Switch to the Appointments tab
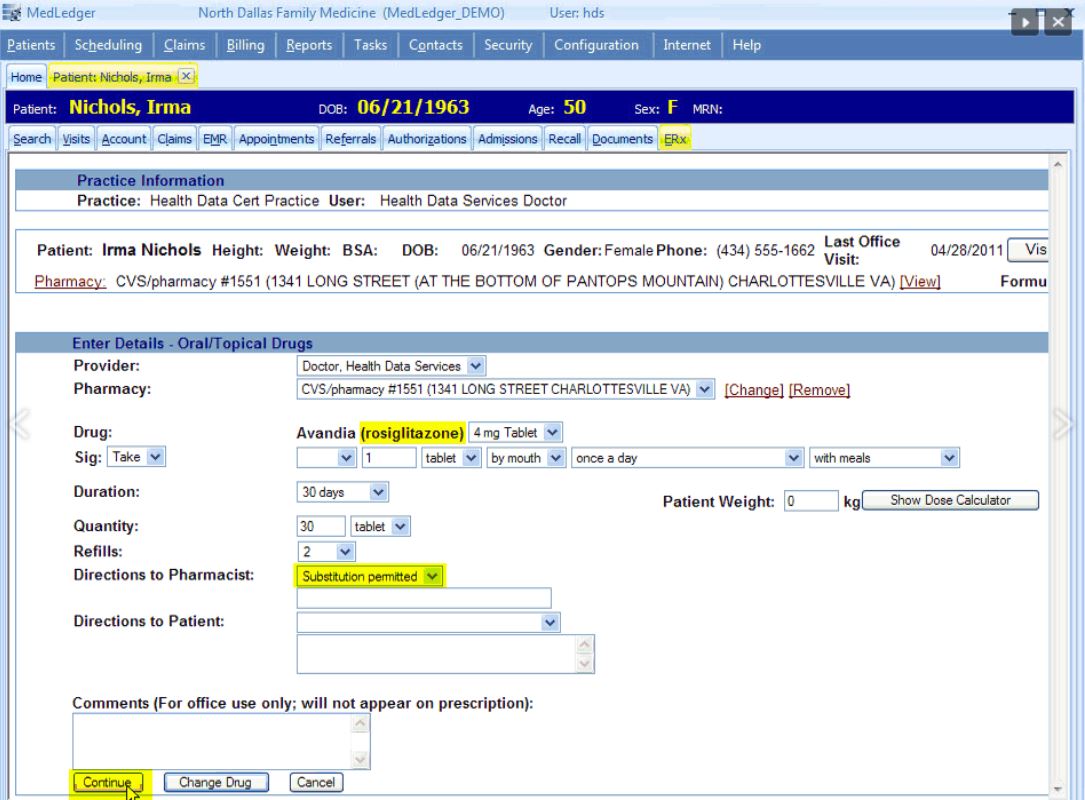Screen dimensions: 1085x800 point(276,139)
